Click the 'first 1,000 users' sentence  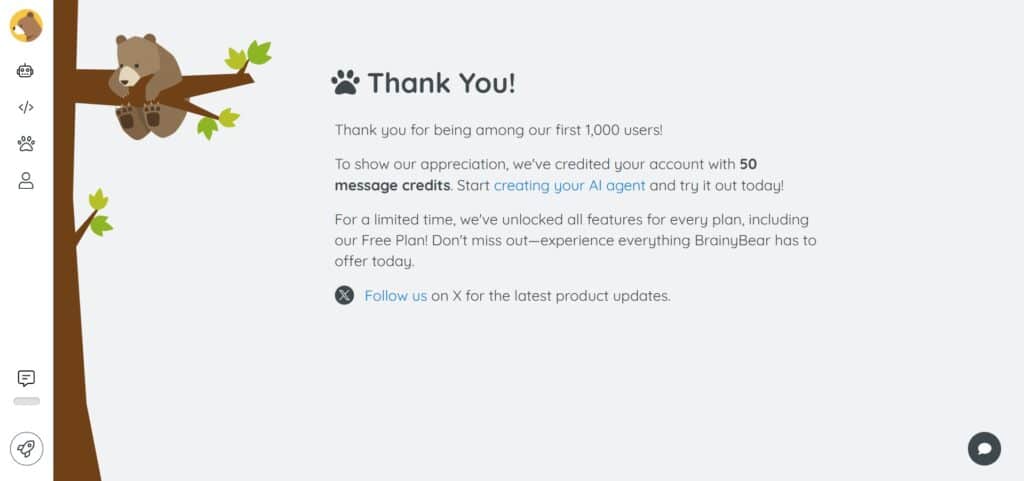[x=498, y=130]
